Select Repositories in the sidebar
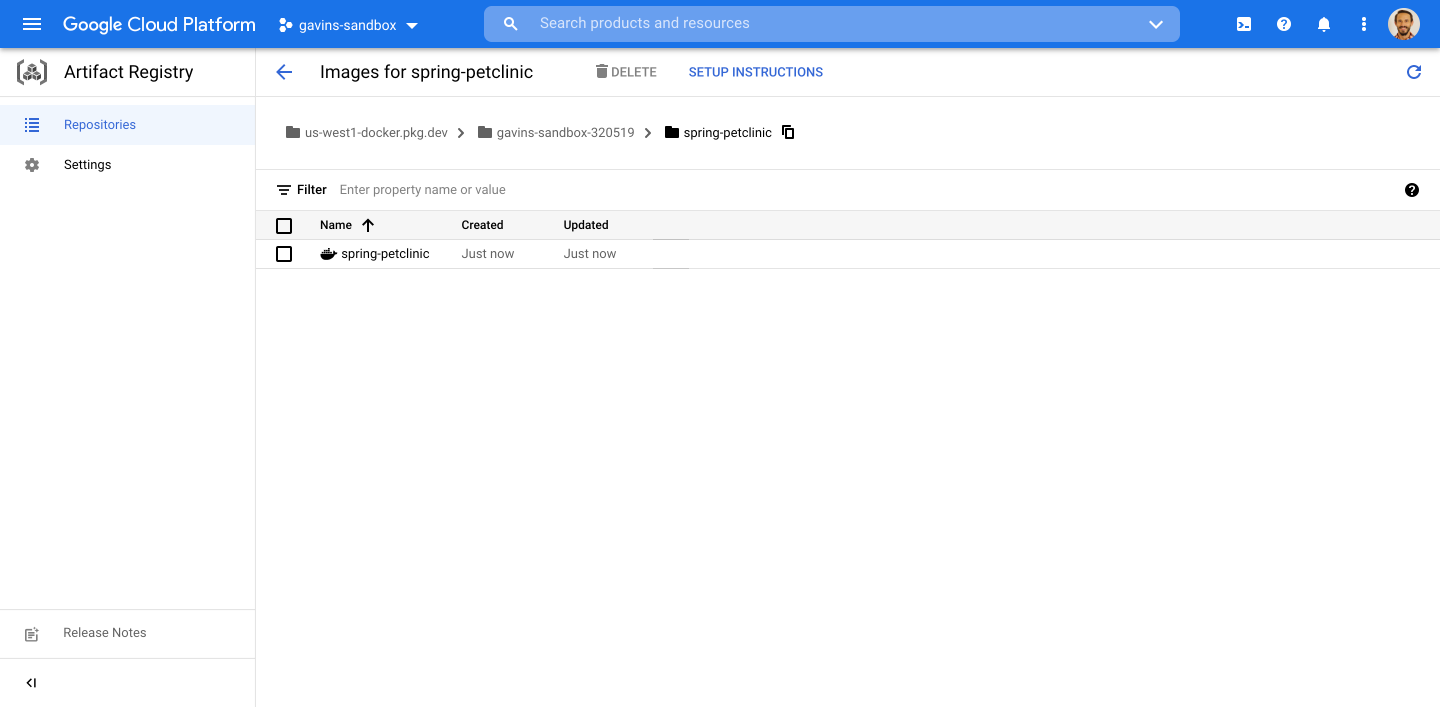The width and height of the screenshot is (1440, 707). (100, 124)
